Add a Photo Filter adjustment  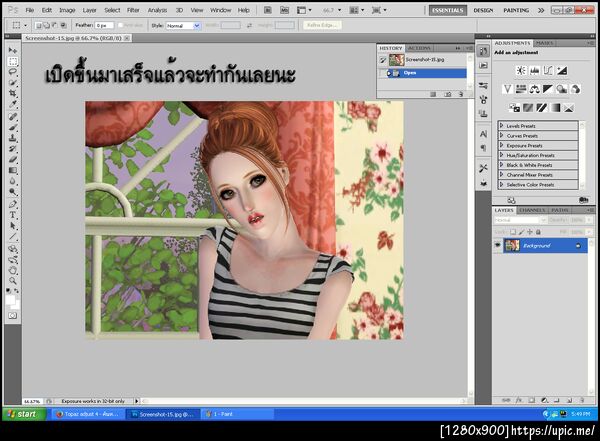pos(562,89)
